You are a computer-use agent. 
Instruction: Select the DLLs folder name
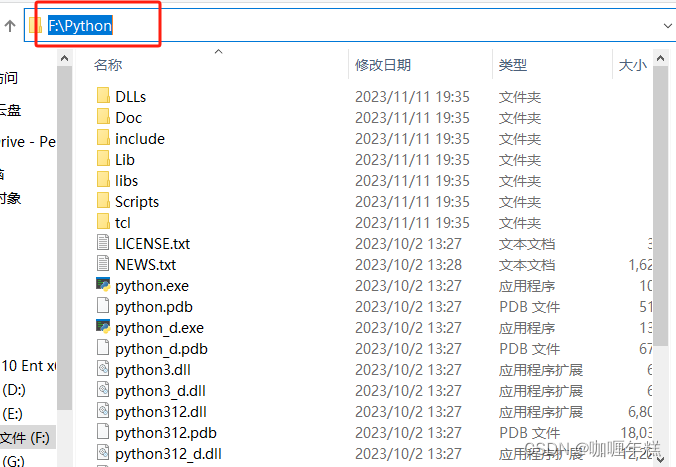point(131,97)
